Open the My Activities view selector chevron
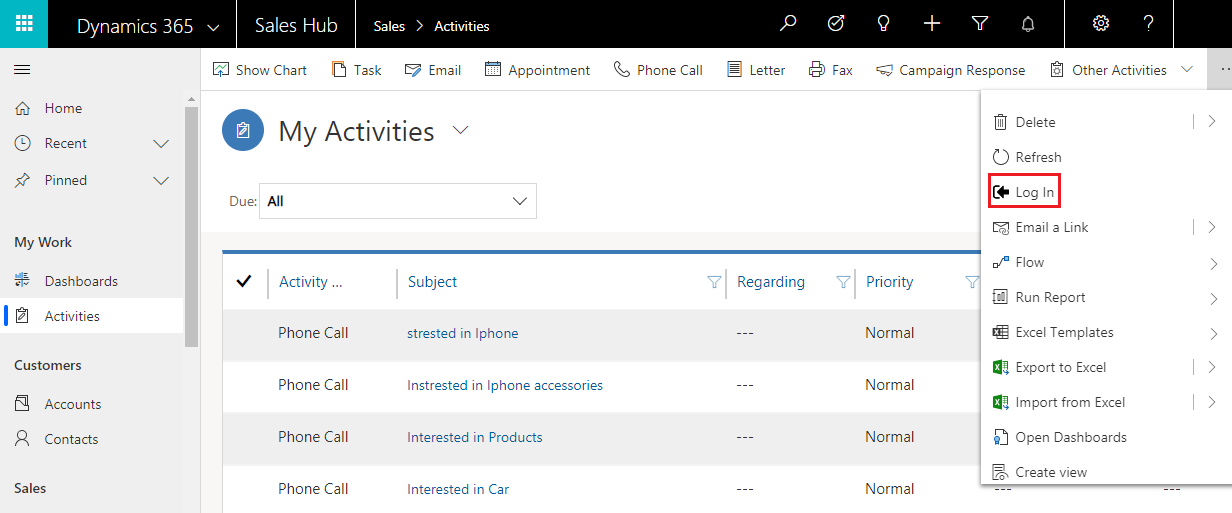This screenshot has width=1232, height=513. coord(461,130)
